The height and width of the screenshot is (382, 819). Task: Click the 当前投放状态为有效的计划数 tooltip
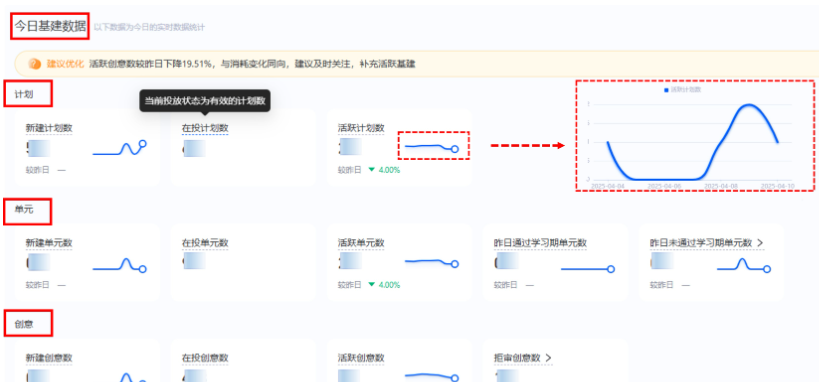pos(205,100)
